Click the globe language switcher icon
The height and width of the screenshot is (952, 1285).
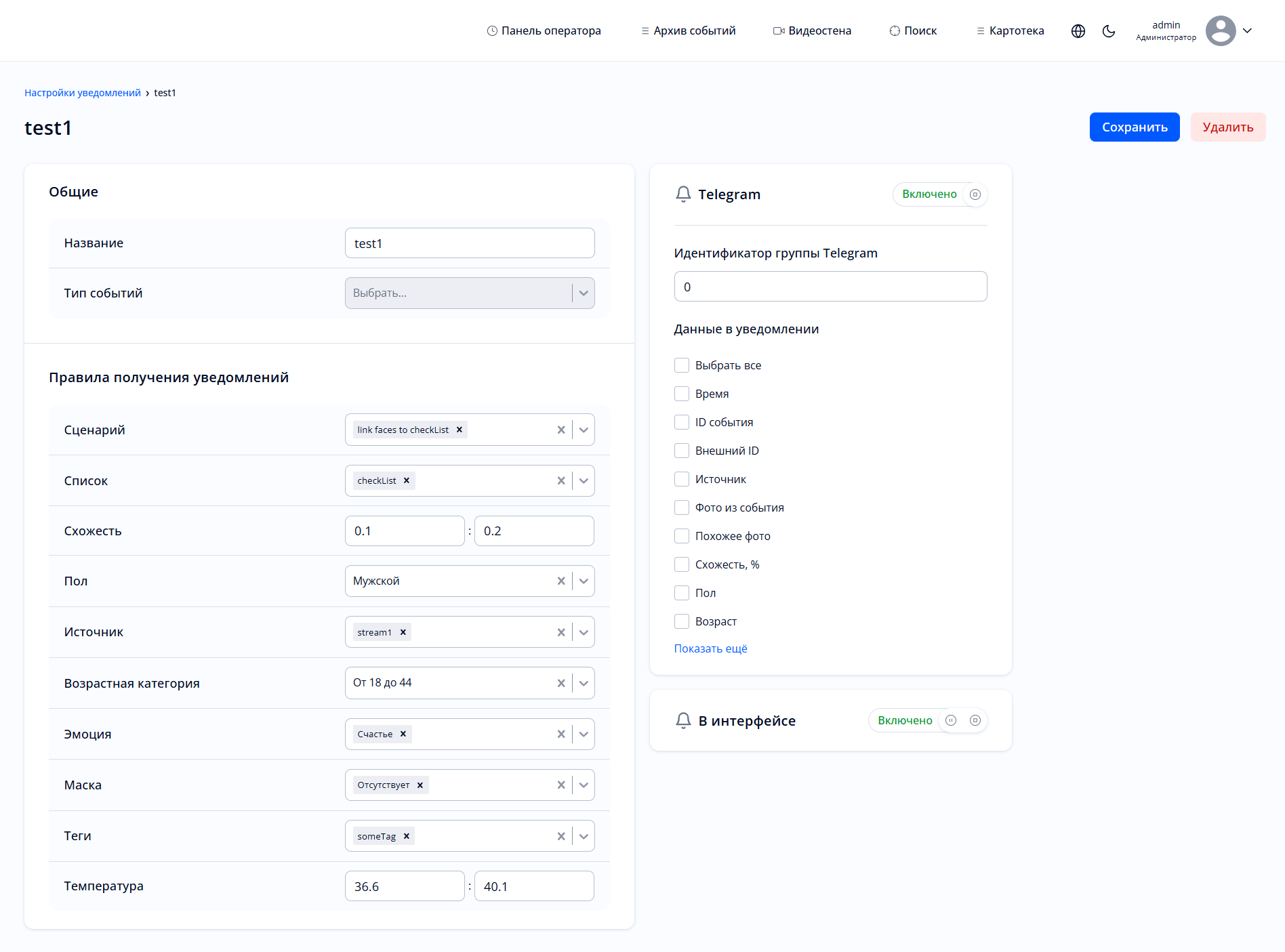pos(1078,31)
